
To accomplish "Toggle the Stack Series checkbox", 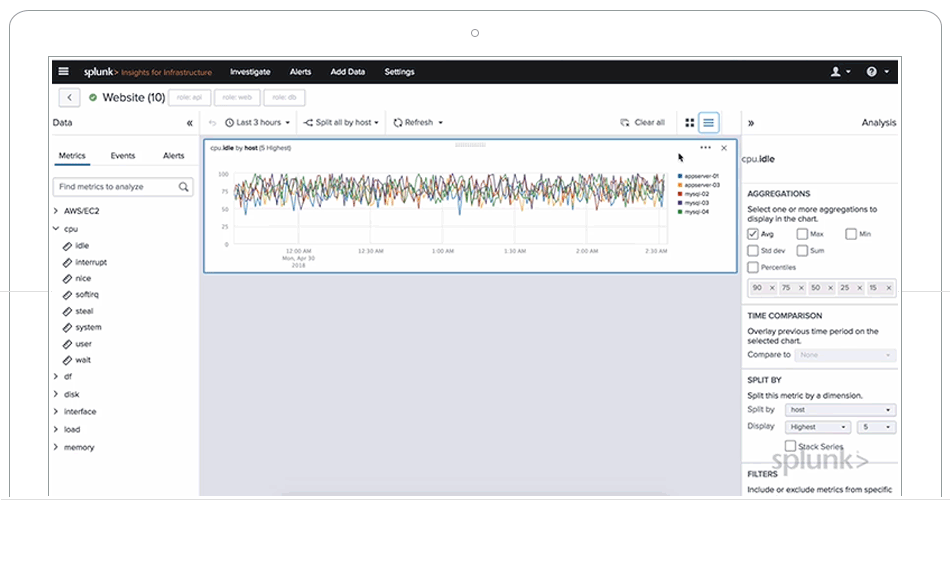I will pyautogui.click(x=791, y=446).
